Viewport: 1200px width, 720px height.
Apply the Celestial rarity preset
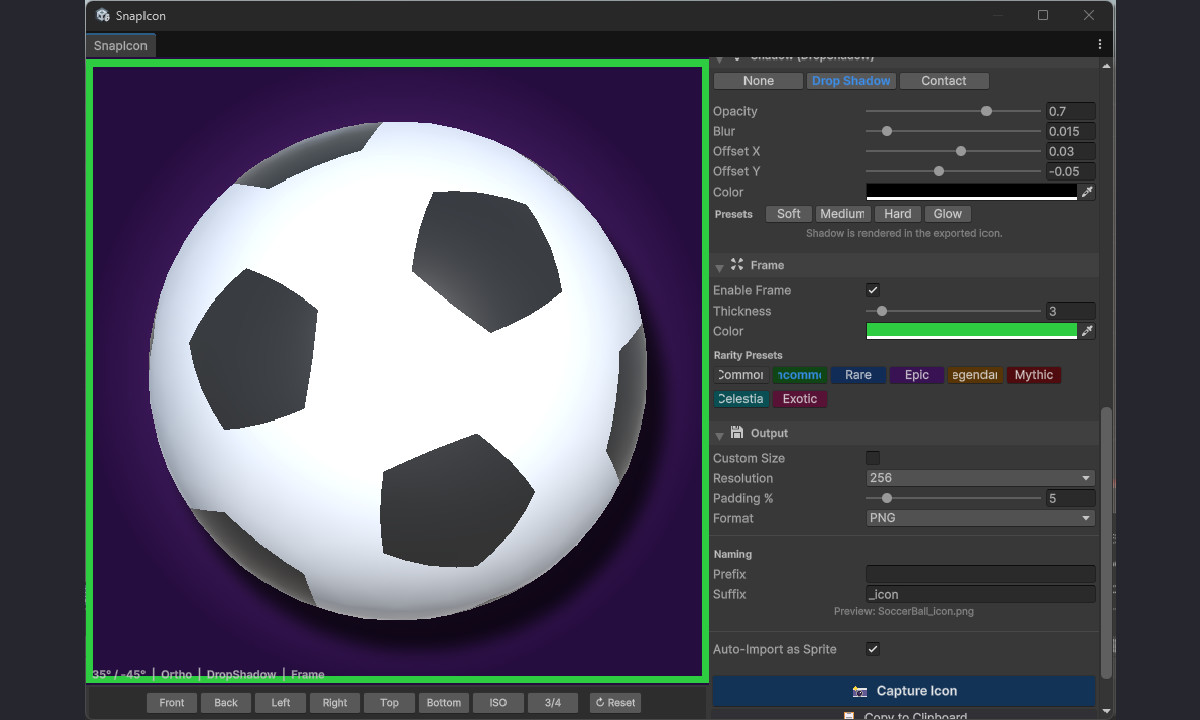[741, 399]
